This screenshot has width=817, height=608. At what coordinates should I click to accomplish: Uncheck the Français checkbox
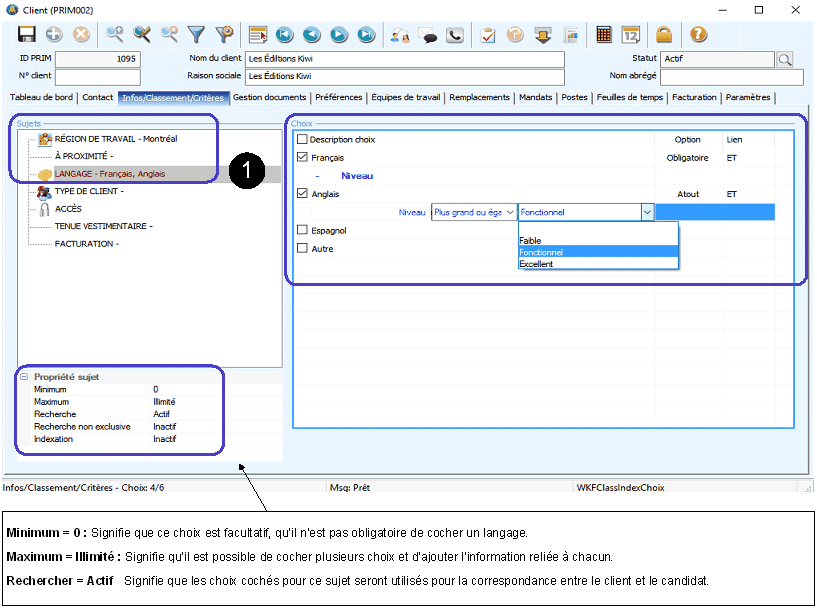coord(303,158)
